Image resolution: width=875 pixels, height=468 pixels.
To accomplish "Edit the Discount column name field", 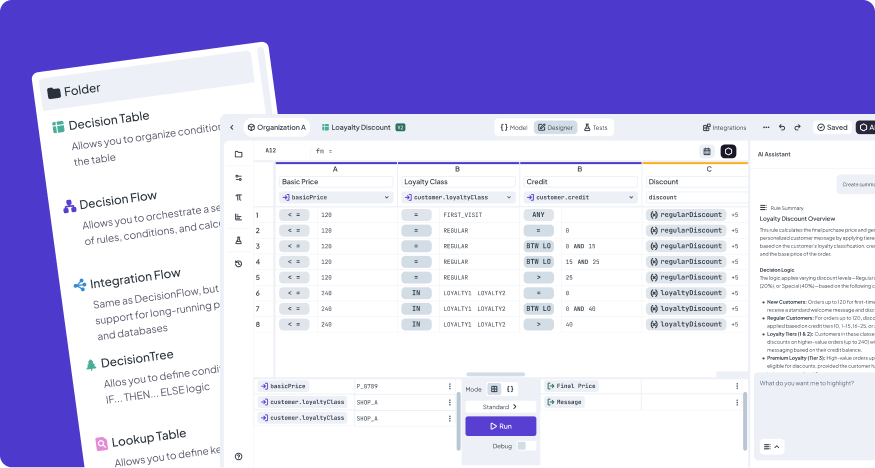I will tap(697, 182).
